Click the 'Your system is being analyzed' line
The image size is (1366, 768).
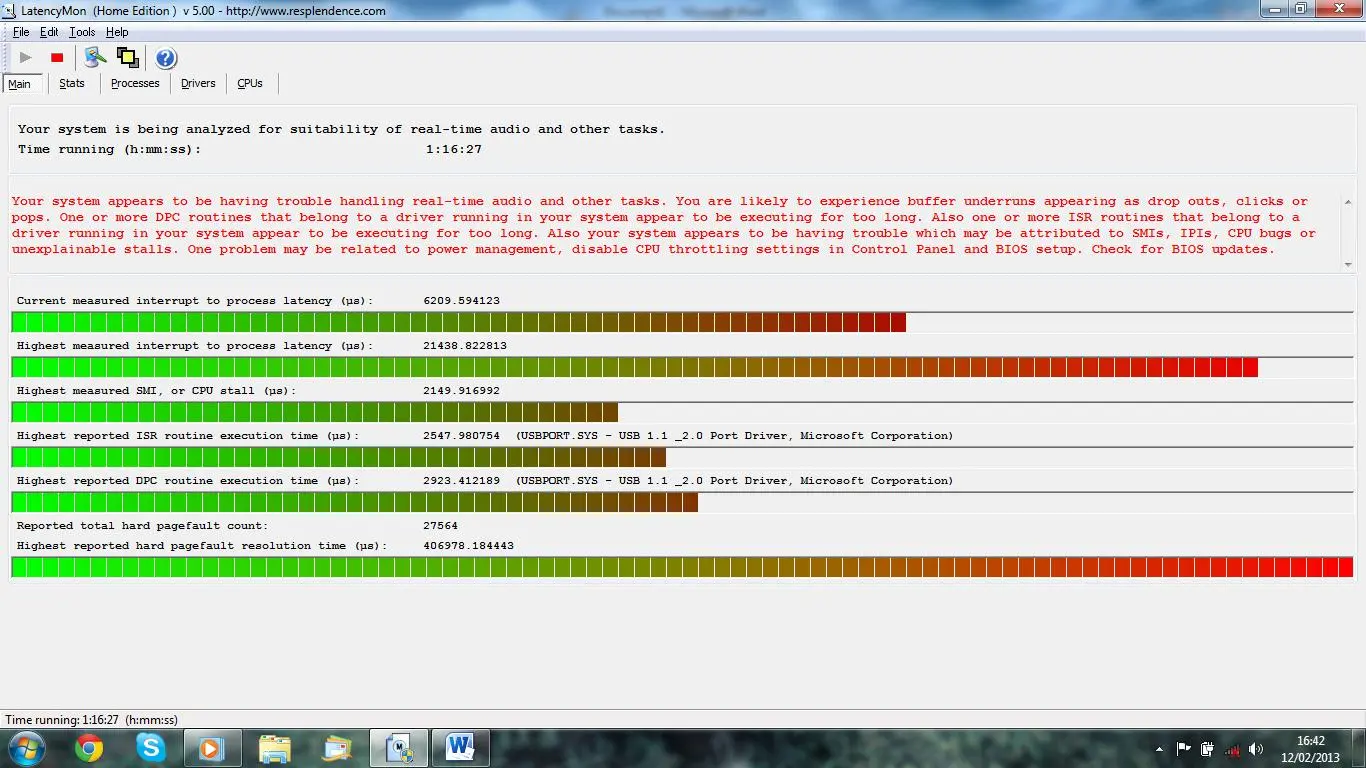[x=341, y=129]
